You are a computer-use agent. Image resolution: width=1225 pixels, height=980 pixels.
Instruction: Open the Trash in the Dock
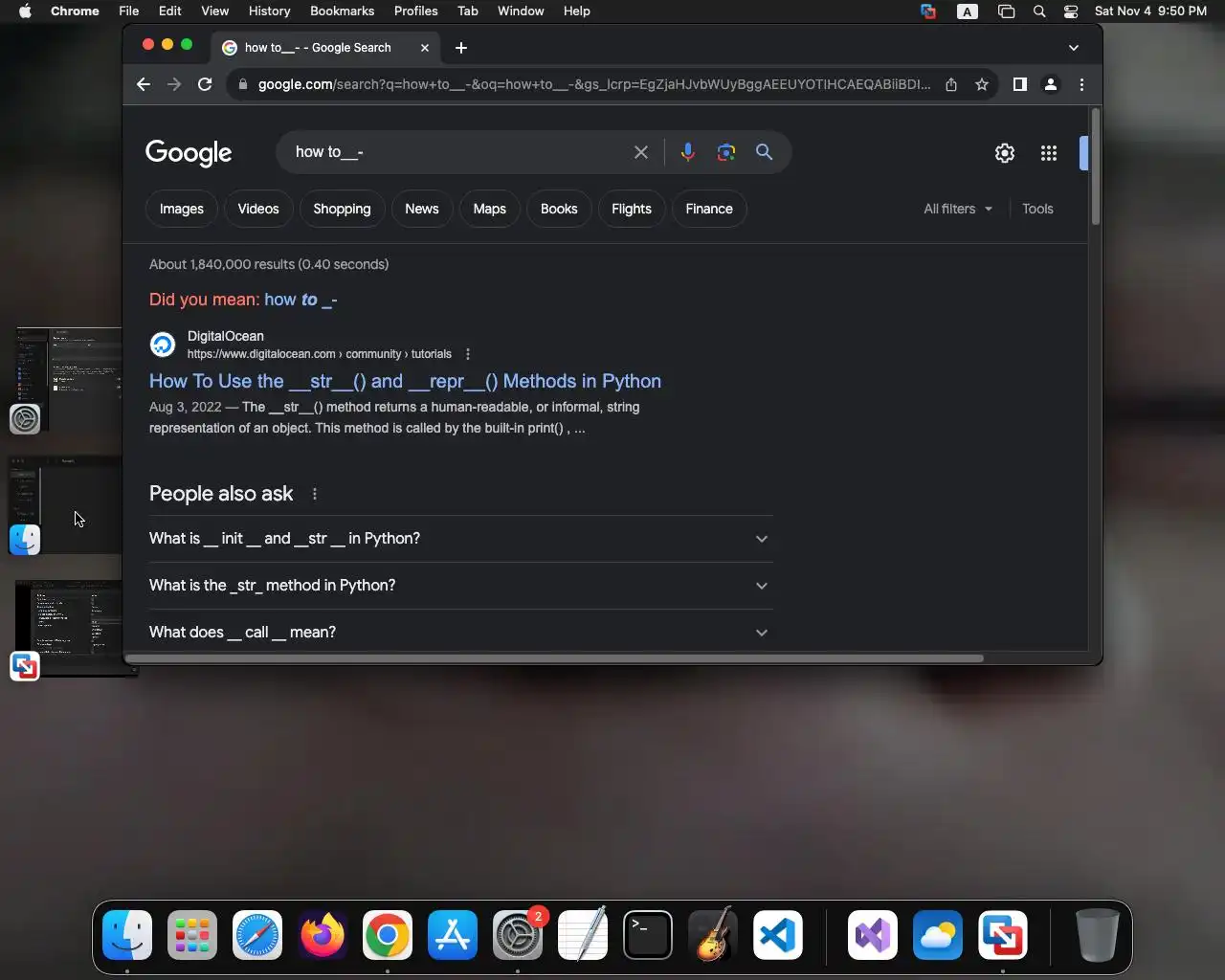coord(1098,935)
